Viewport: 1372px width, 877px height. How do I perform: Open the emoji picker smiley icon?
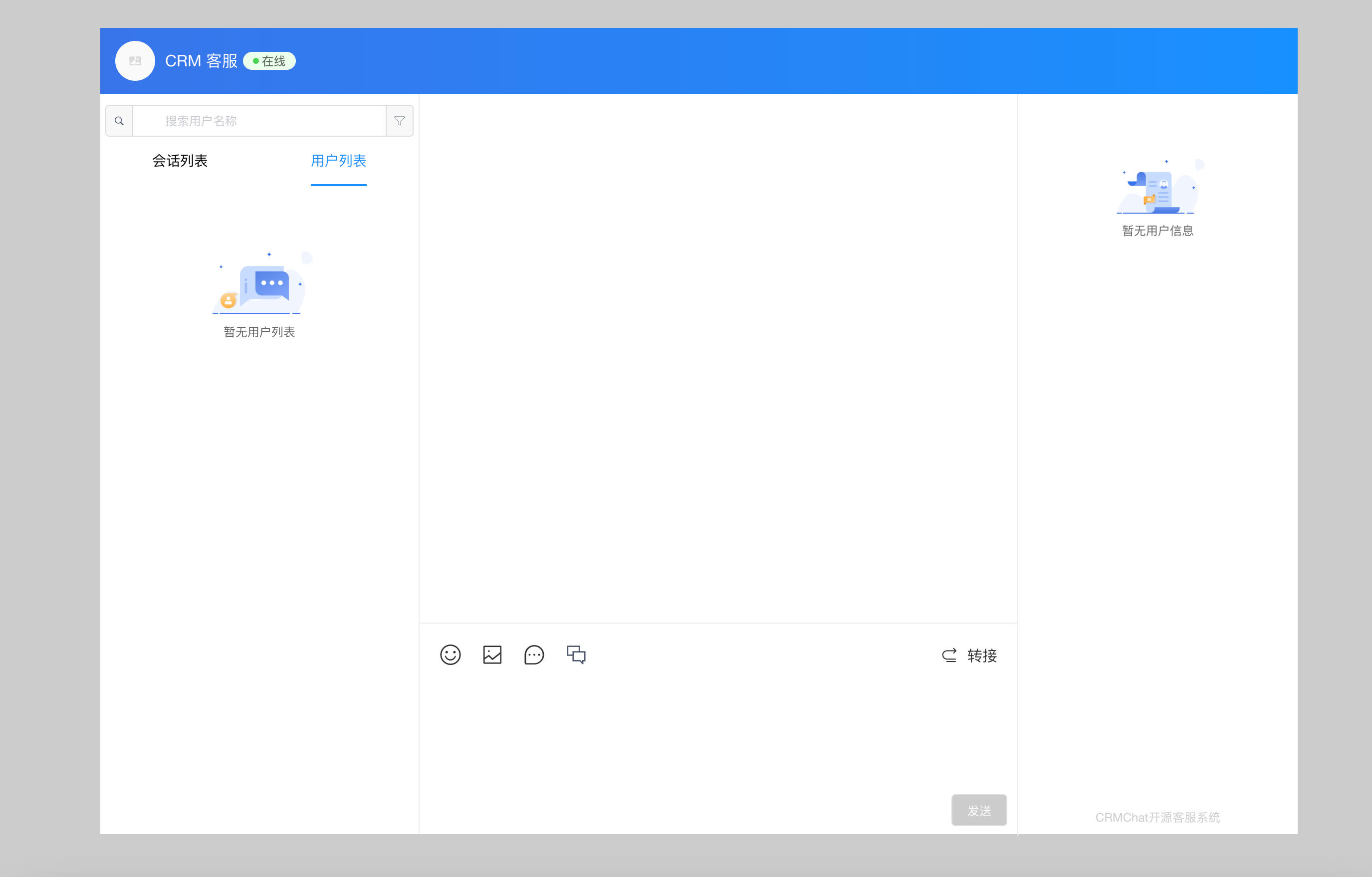click(x=450, y=655)
